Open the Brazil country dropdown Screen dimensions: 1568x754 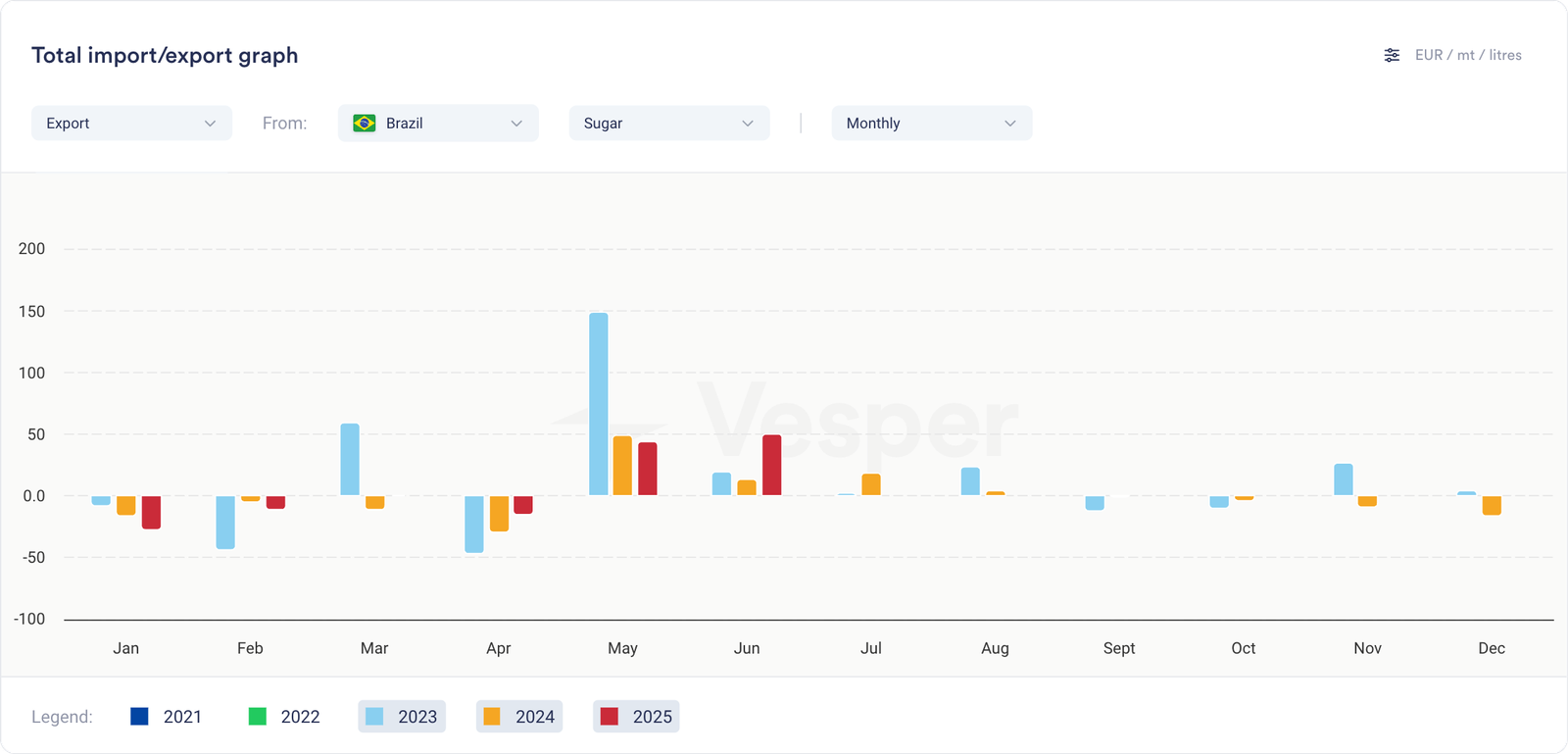438,124
